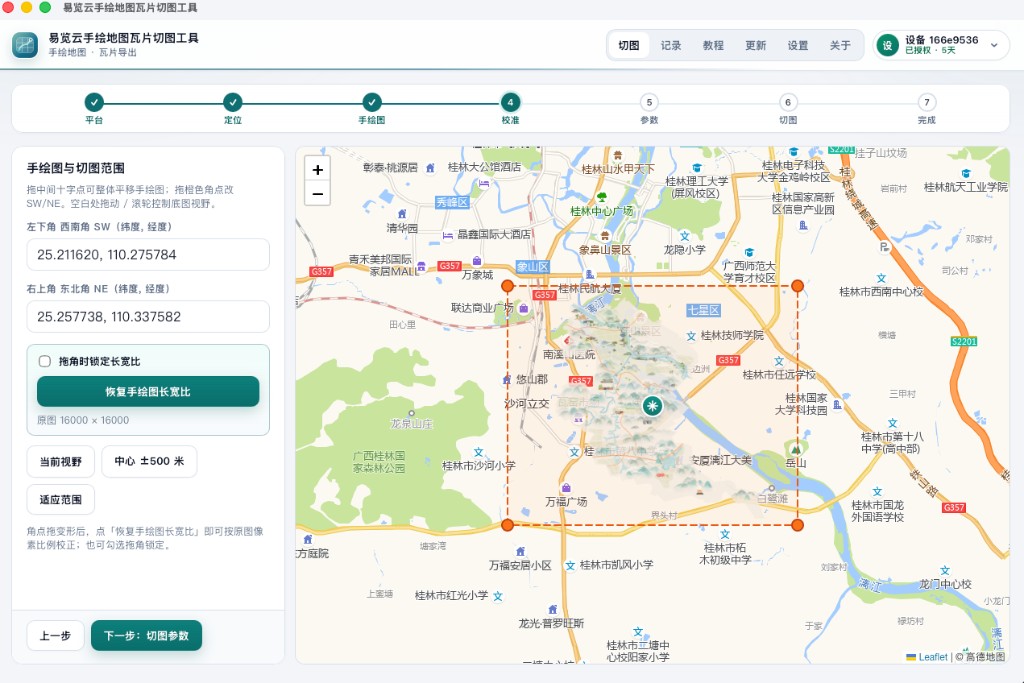Click the 桂林市凯风小学 school icon
Image resolution: width=1024 pixels, height=683 pixels.
(x=570, y=565)
